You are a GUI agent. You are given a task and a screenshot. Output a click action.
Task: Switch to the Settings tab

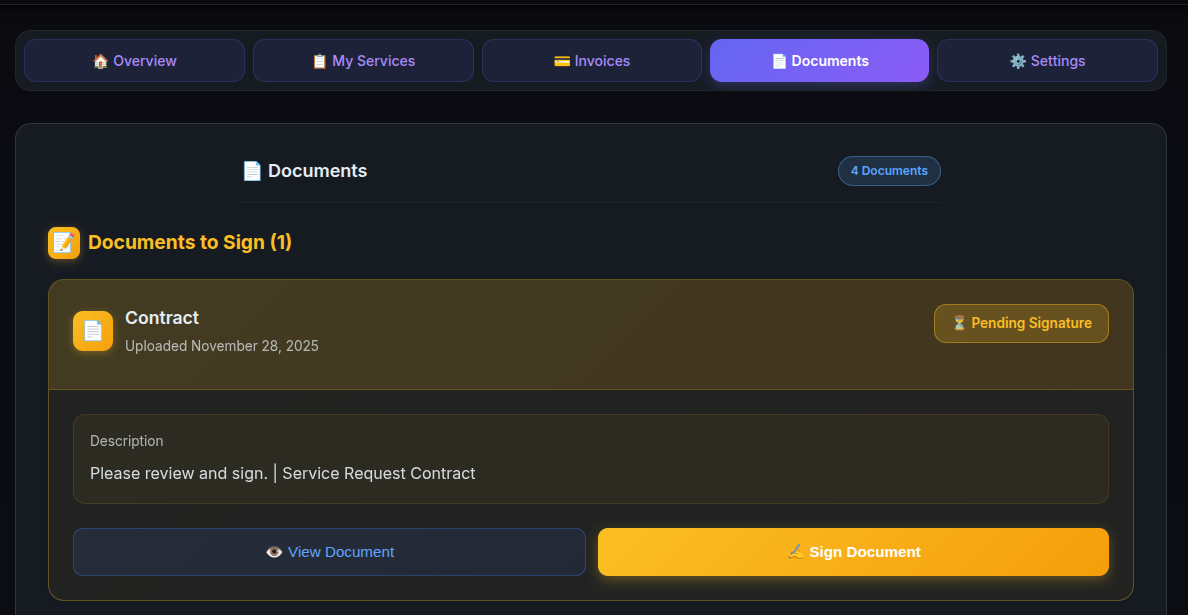pyautogui.click(x=1047, y=60)
